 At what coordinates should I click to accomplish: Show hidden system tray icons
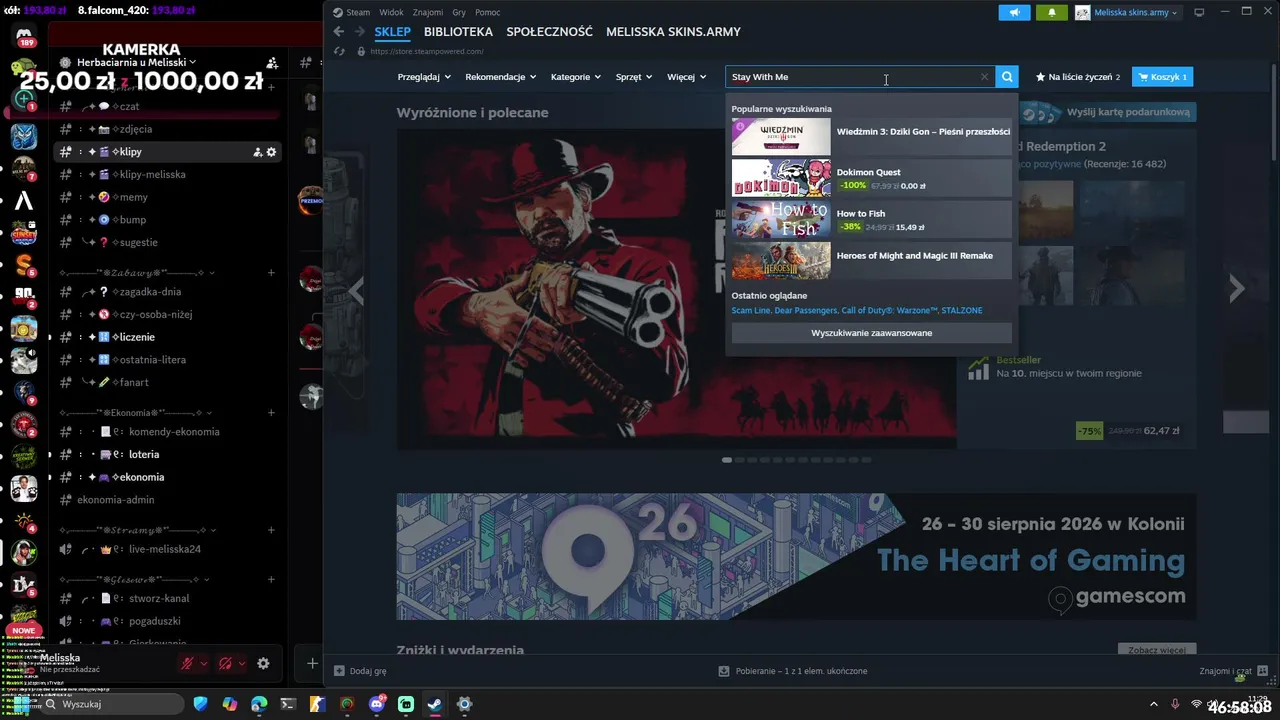pos(1153,704)
